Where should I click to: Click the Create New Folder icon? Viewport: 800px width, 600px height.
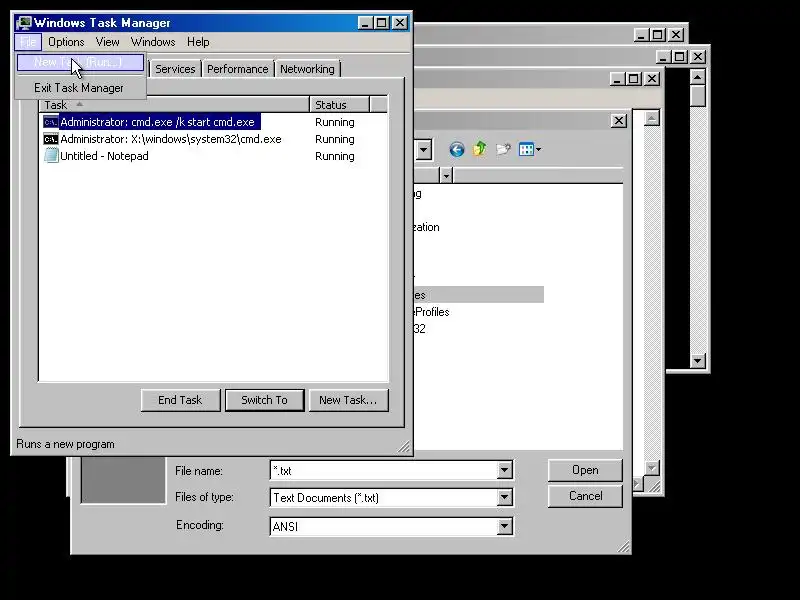503,149
